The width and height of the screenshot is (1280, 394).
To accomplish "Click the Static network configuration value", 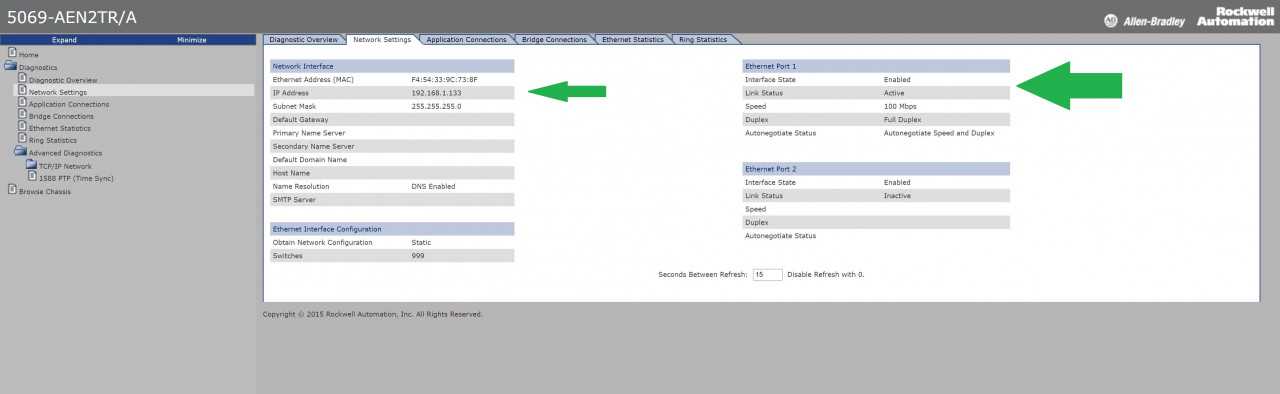I will pos(421,242).
